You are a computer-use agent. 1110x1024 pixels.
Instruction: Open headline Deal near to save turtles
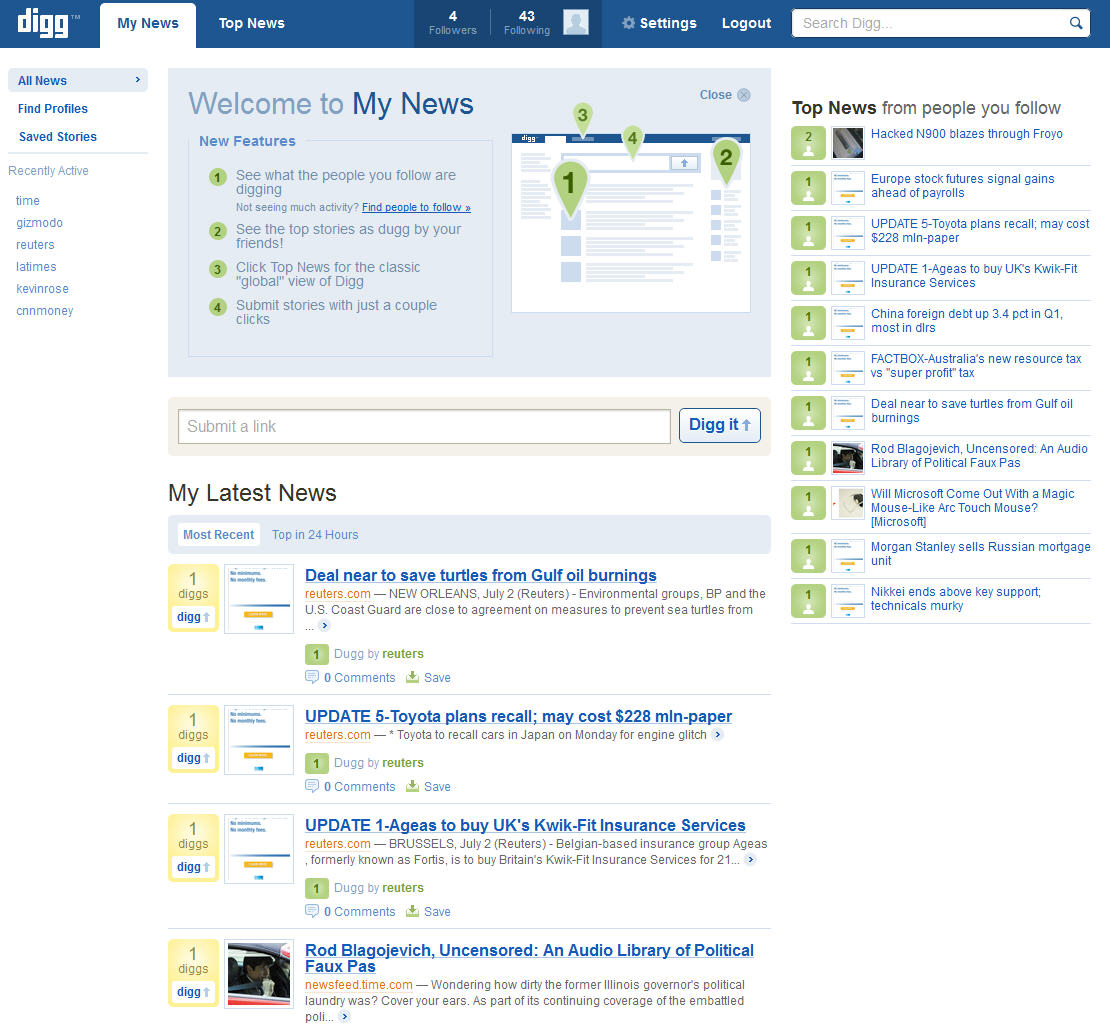481,575
